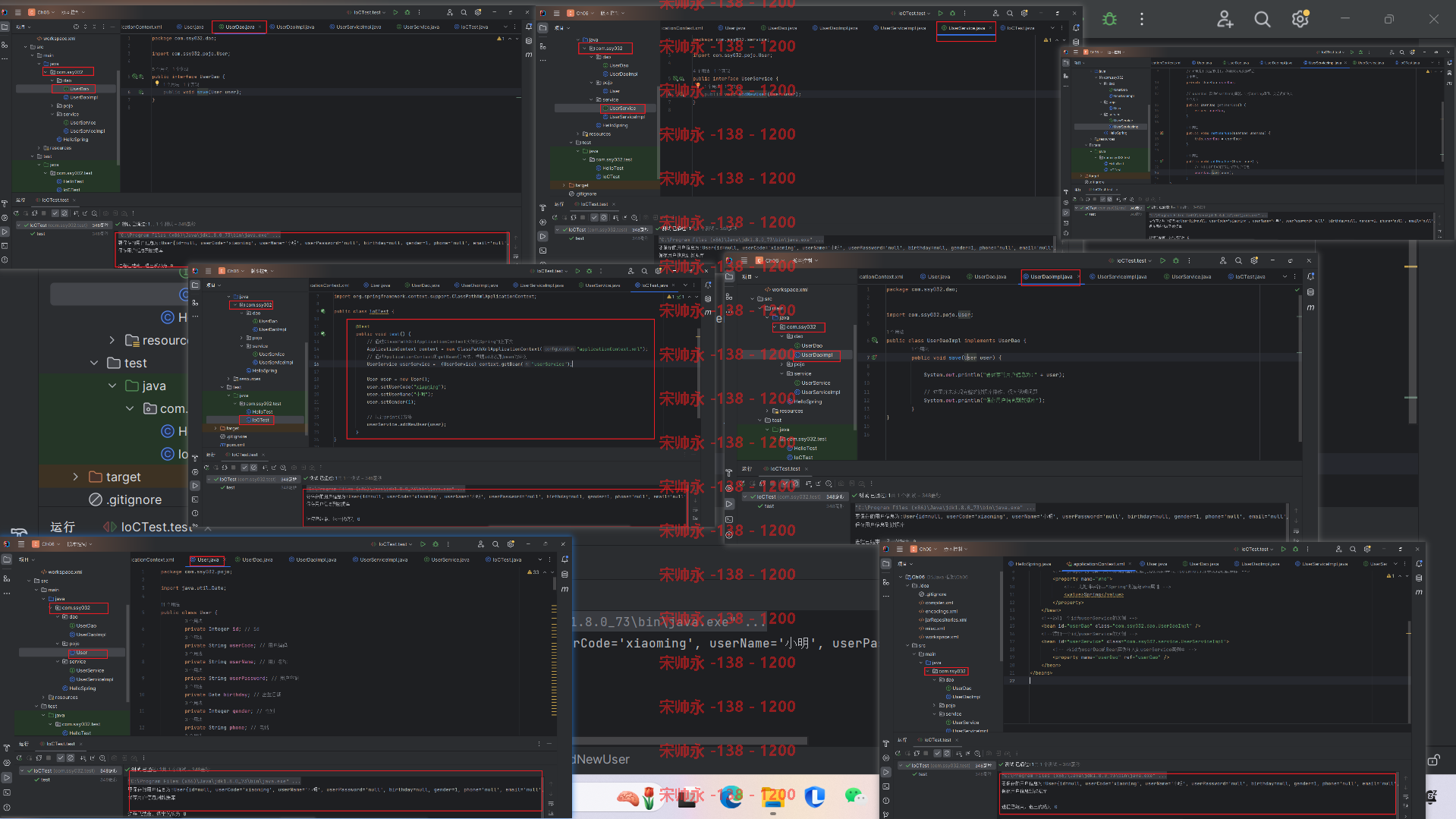Click Debug bug icon in UserDaoImpl.java code window
1456x819 pixels.
[x=1176, y=260]
